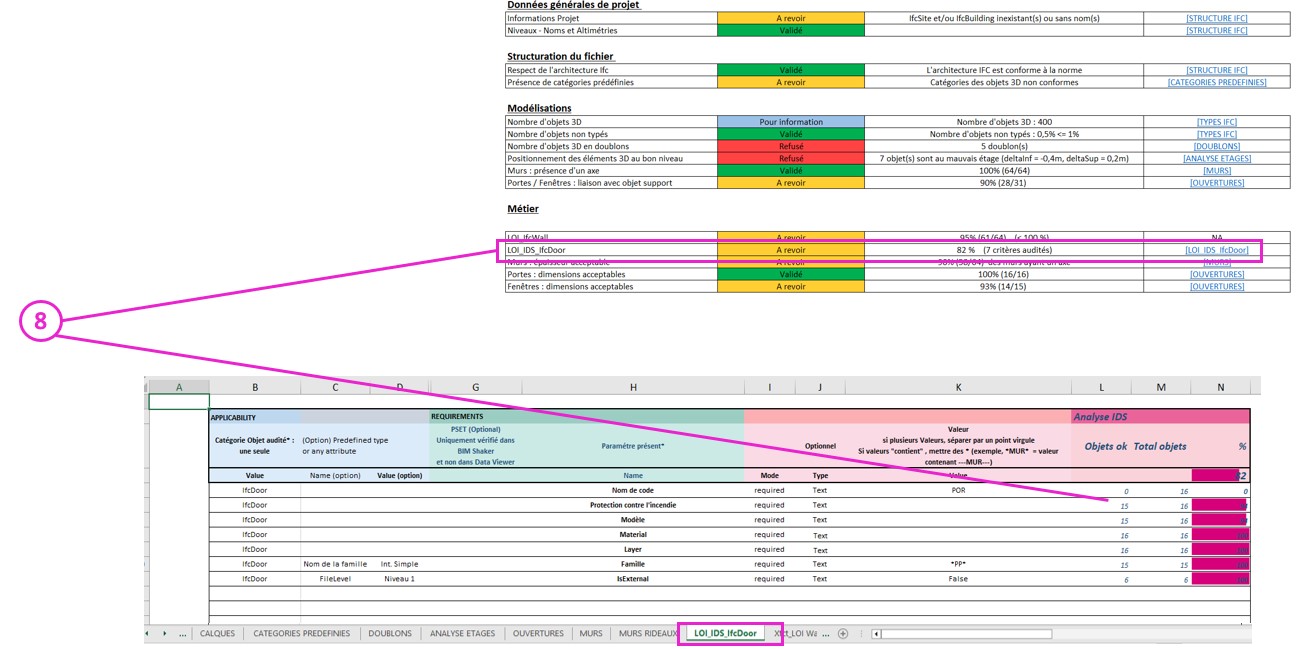
Task: Click the circled number 8 annotation marker
Action: [40, 322]
